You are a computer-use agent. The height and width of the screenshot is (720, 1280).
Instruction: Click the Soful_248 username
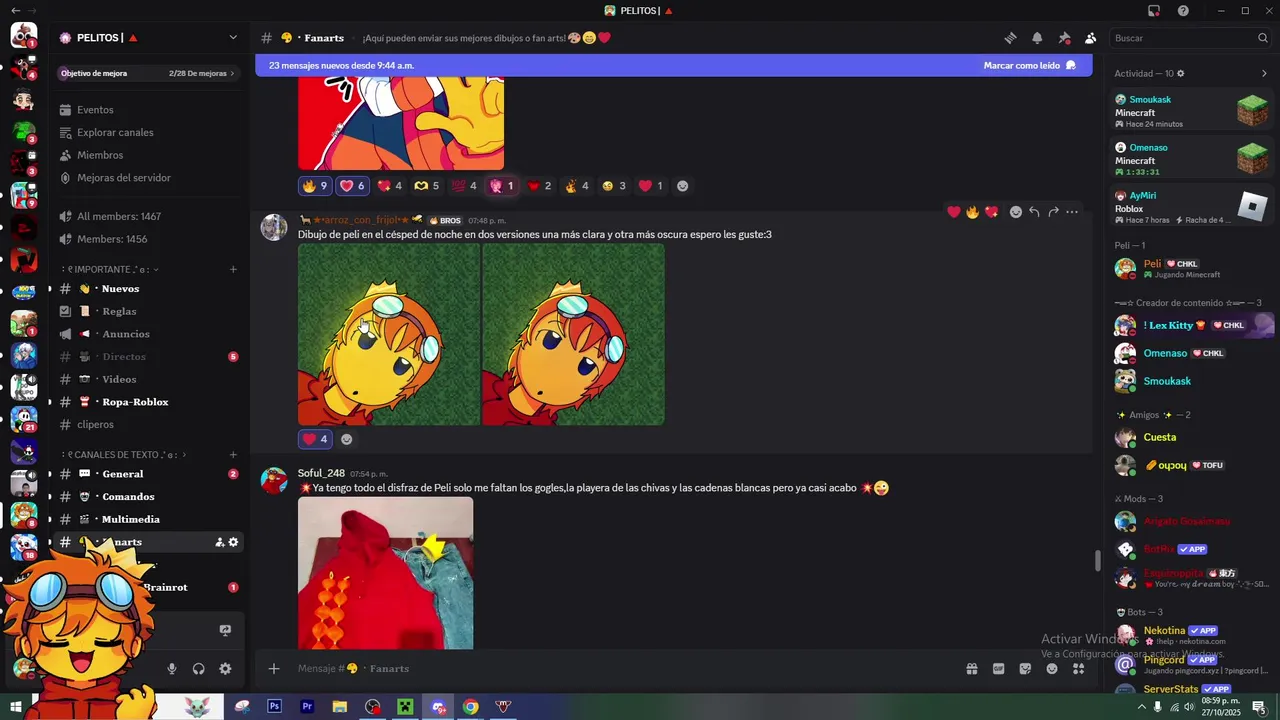[321, 473]
